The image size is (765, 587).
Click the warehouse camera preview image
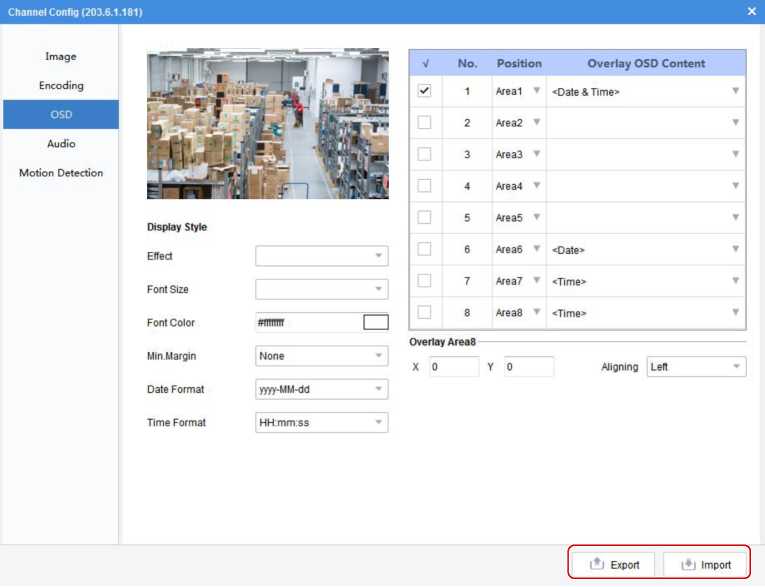coord(268,123)
